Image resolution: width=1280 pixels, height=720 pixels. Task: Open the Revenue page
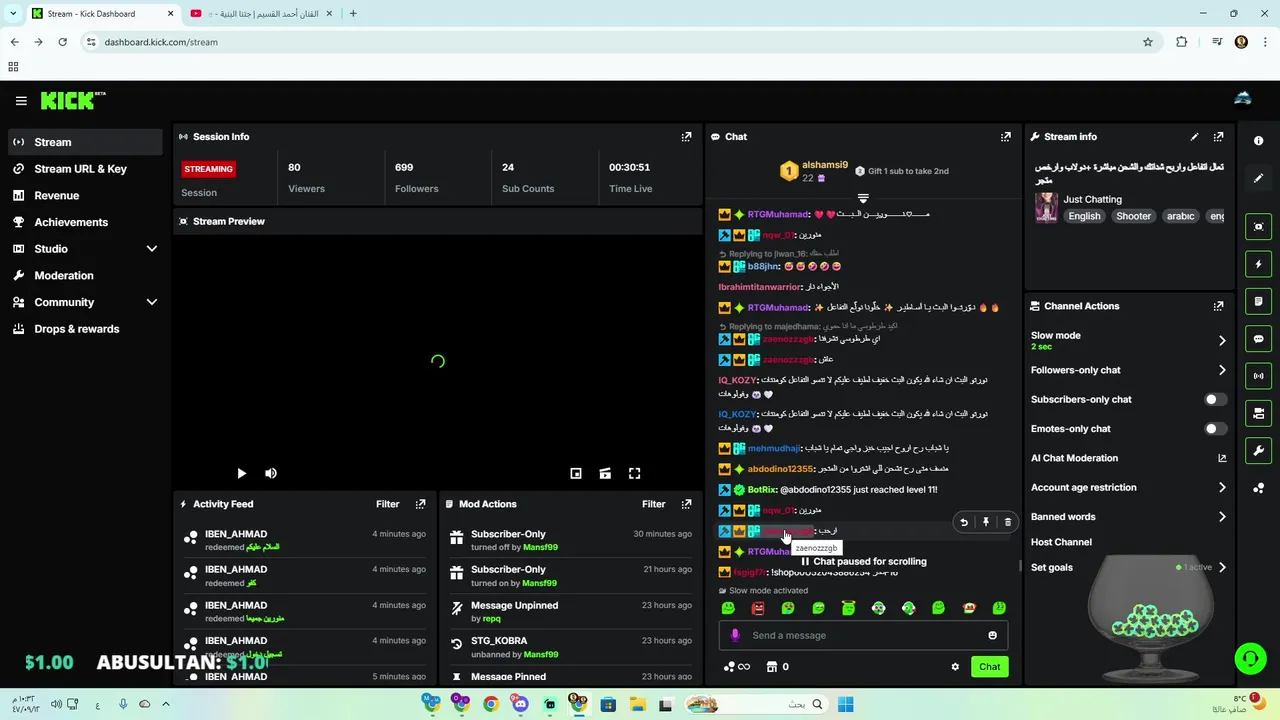tap(84, 196)
